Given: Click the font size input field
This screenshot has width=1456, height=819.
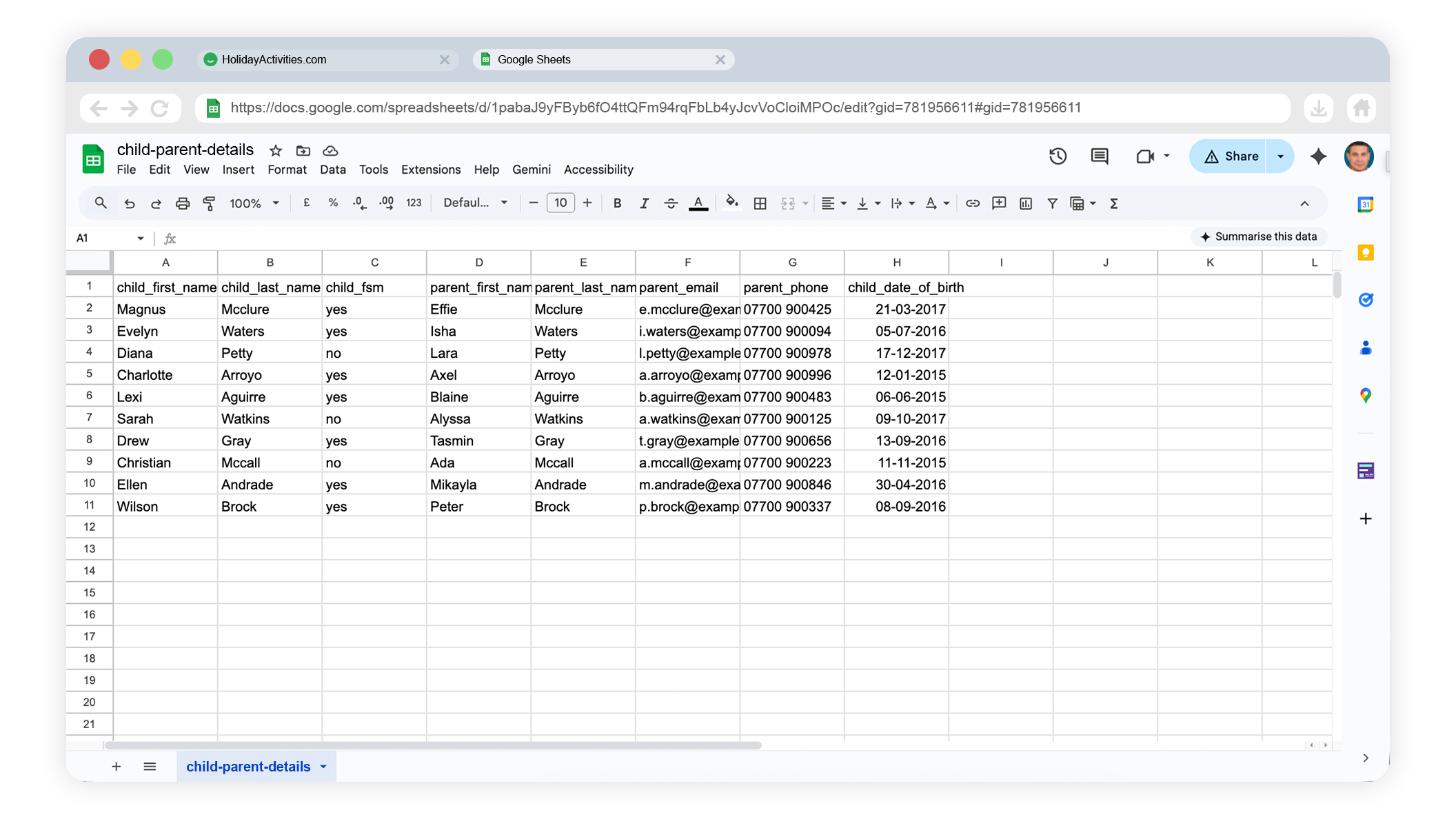Looking at the screenshot, I should point(560,203).
